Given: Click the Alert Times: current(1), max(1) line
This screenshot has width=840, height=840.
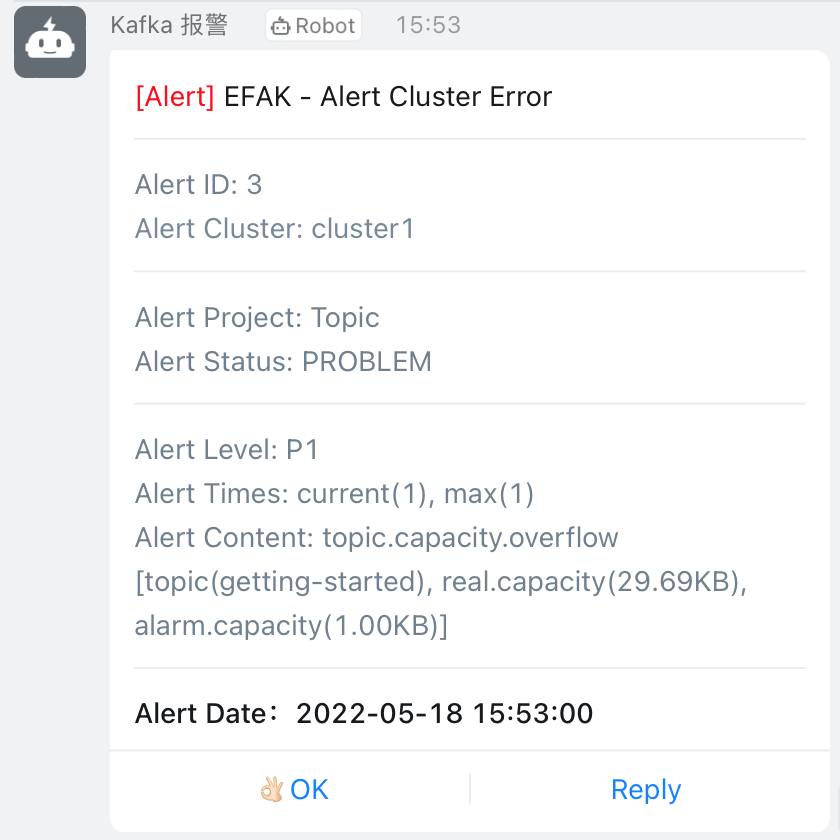Looking at the screenshot, I should pos(335,494).
